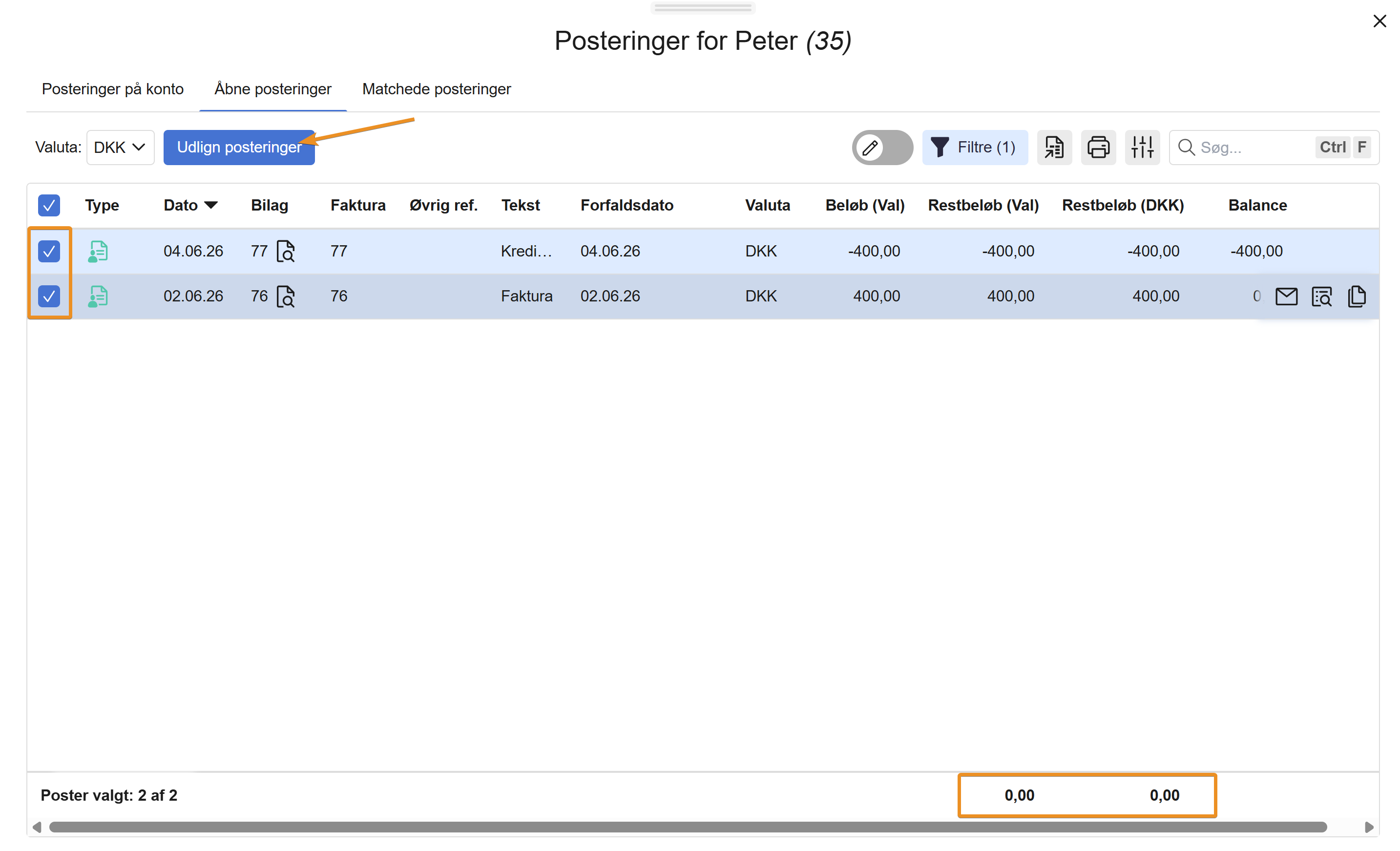Viewport: 1400px width, 851px height.
Task: Open column settings sliders icon
Action: (x=1142, y=147)
